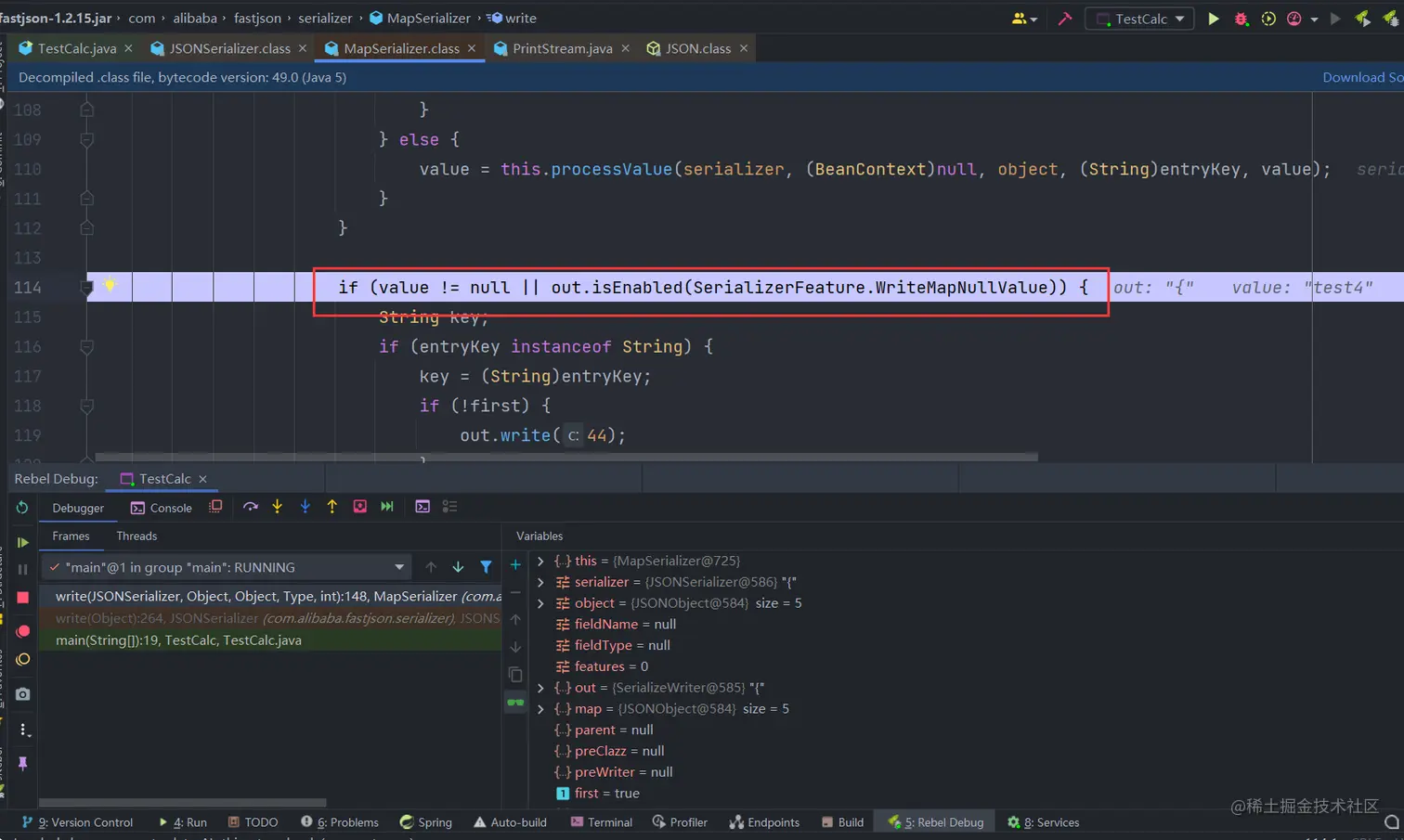The width and height of the screenshot is (1404, 840).
Task: Click the Build project hammer icon
Action: [x=1064, y=19]
